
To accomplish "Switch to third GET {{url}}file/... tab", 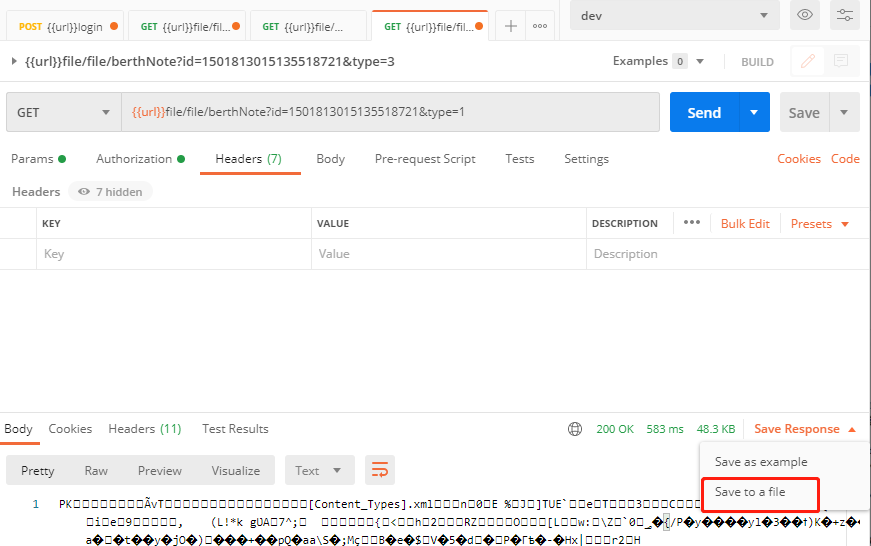I will click(x=308, y=26).
